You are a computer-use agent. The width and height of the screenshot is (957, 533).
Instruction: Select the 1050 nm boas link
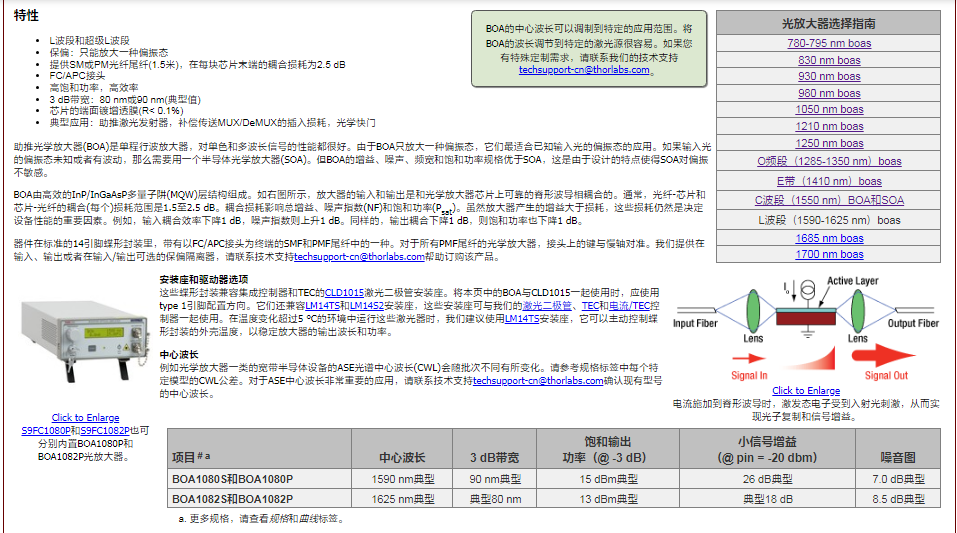(x=828, y=110)
